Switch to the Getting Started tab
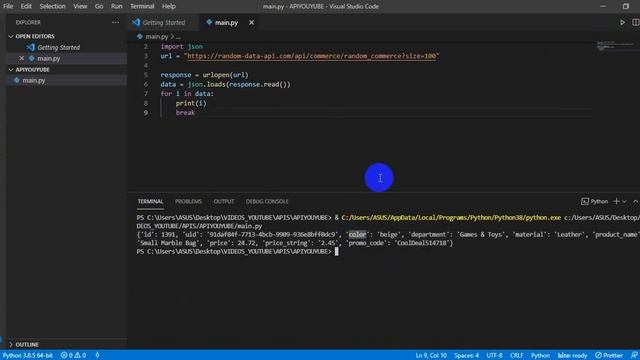Image resolution: width=640 pixels, height=360 pixels. (x=164, y=22)
